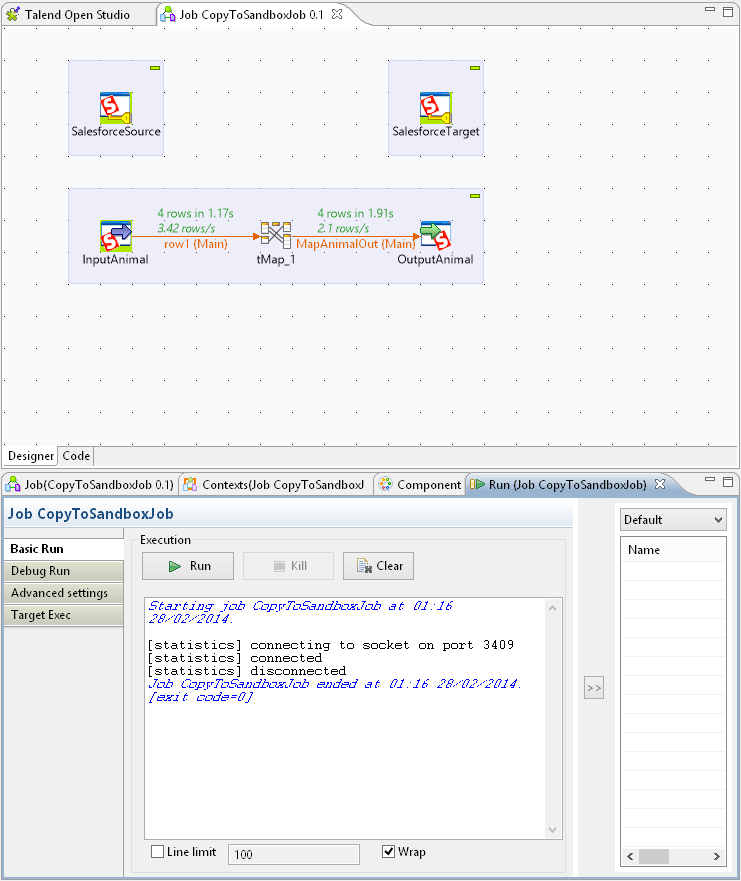Collapse the SalesforceTarget subjob box
The height and width of the screenshot is (881, 741).
tap(475, 68)
